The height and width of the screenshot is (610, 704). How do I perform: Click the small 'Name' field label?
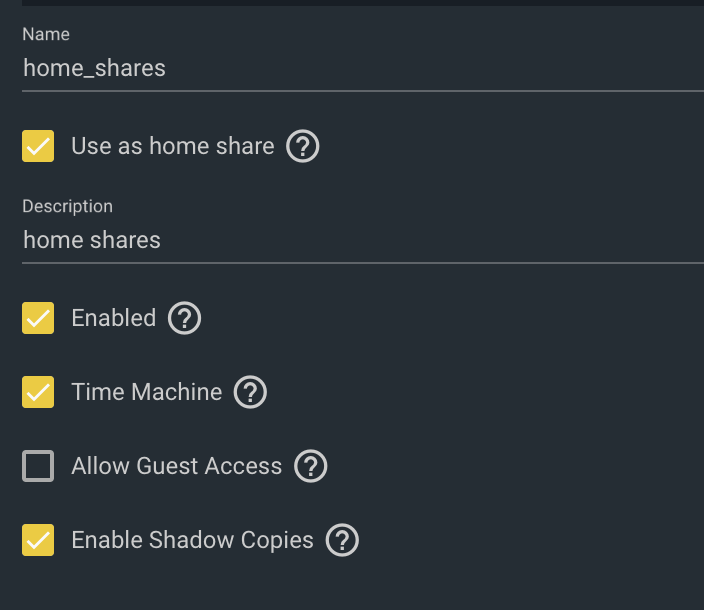click(x=46, y=34)
